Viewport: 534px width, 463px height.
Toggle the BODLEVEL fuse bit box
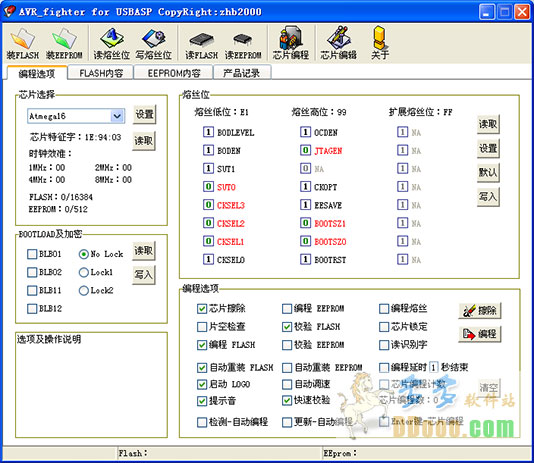(208, 132)
